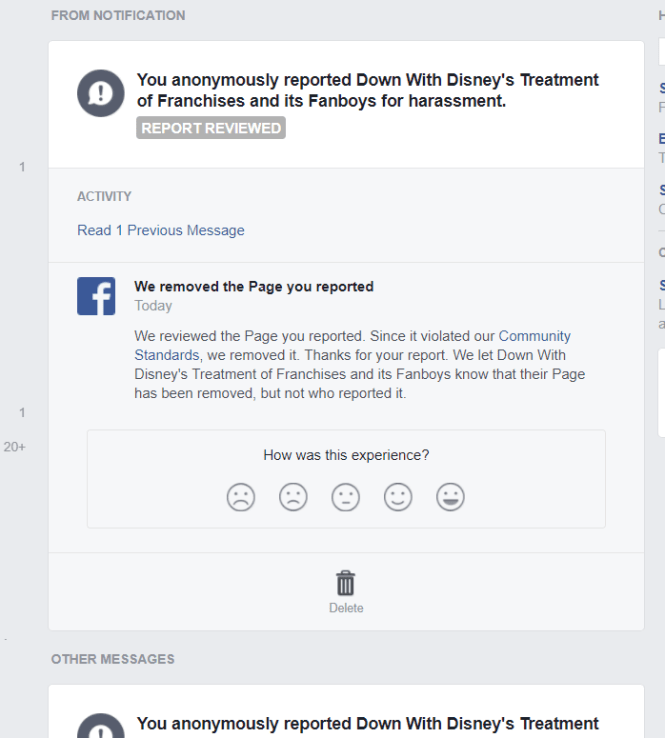Click the REPORT REVIEWED badge
This screenshot has height=738, width=665.
211,128
